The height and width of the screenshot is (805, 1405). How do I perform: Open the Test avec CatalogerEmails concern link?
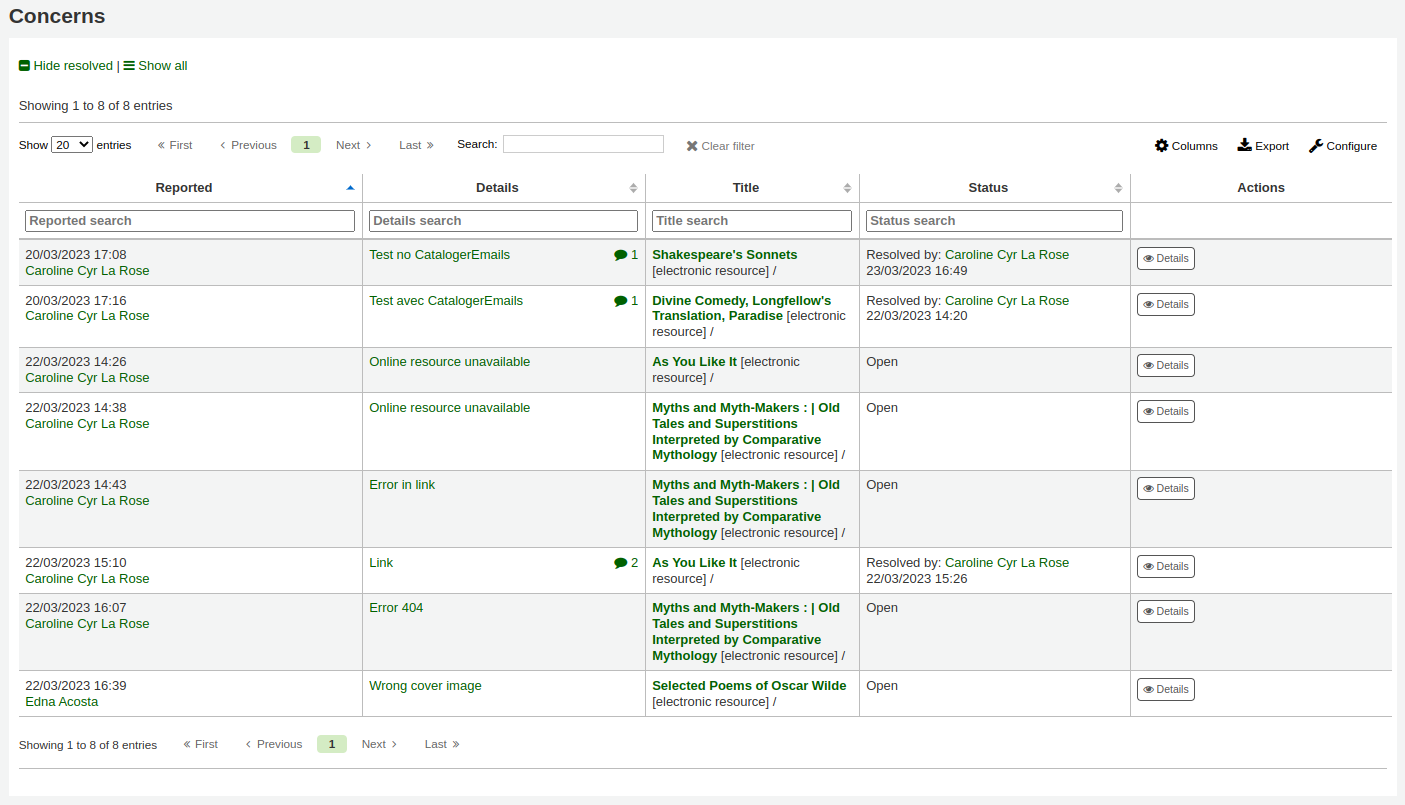coord(446,301)
